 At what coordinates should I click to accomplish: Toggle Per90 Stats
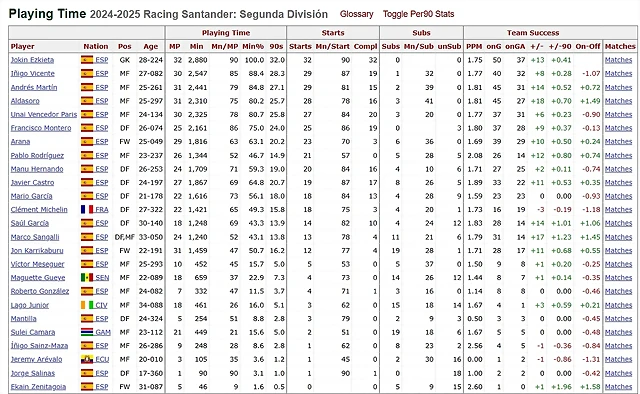coord(418,14)
